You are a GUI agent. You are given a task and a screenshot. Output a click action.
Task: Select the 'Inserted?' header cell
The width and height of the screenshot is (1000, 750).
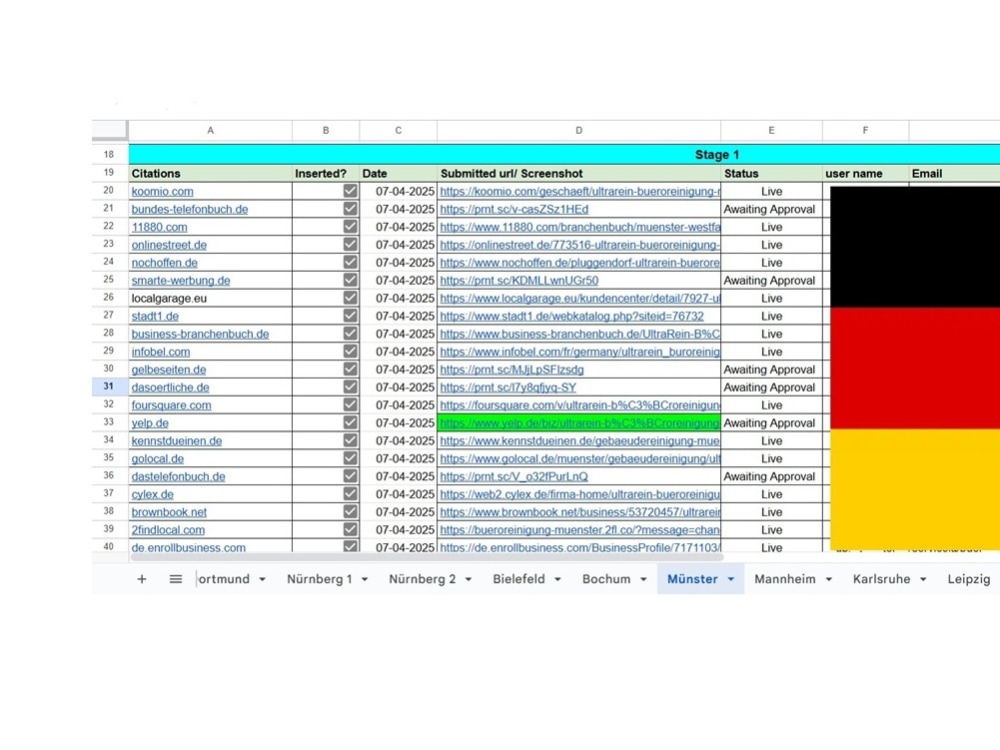click(326, 173)
